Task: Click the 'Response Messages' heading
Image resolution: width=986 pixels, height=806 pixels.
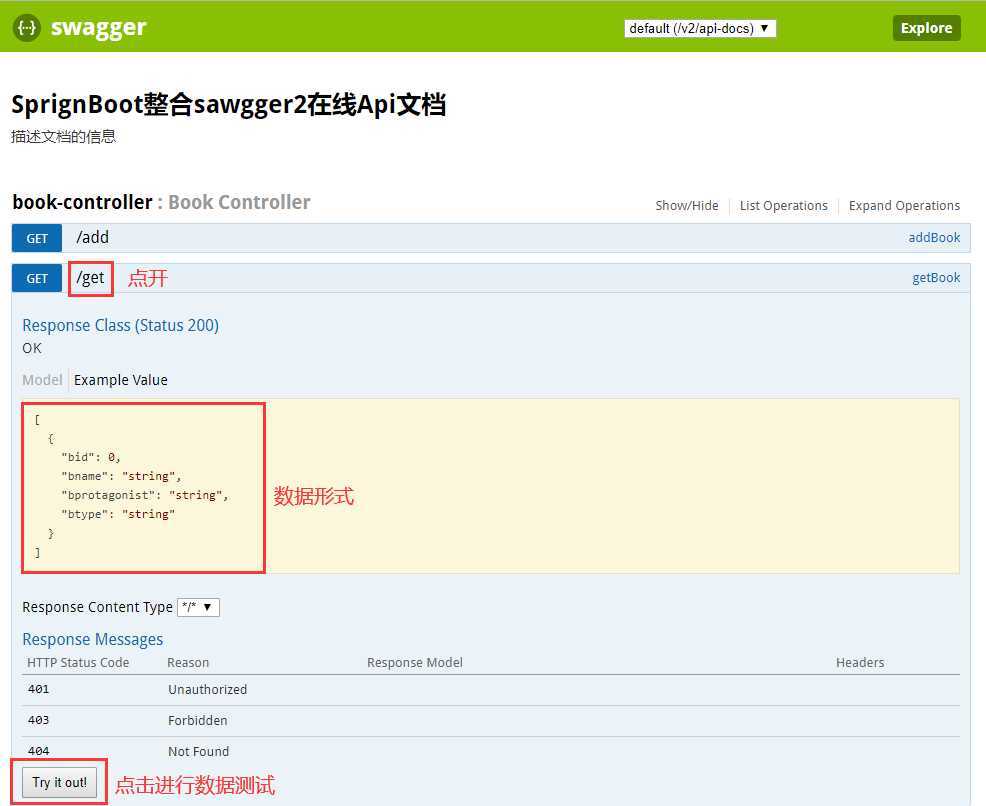Action: pyautogui.click(x=92, y=639)
